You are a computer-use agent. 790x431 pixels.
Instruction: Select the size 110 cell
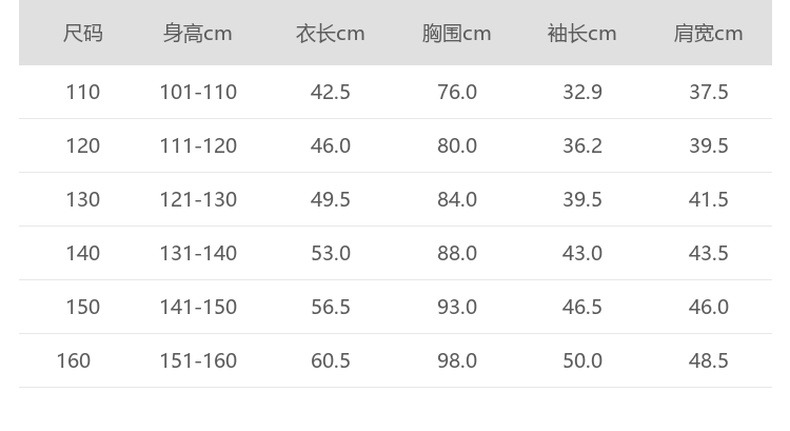point(83,92)
